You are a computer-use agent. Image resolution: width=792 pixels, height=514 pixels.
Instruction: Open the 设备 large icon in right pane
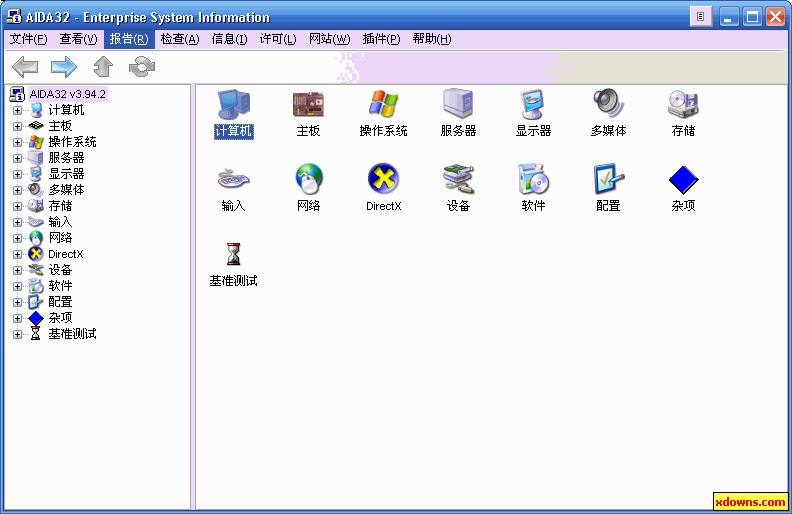[x=458, y=179]
